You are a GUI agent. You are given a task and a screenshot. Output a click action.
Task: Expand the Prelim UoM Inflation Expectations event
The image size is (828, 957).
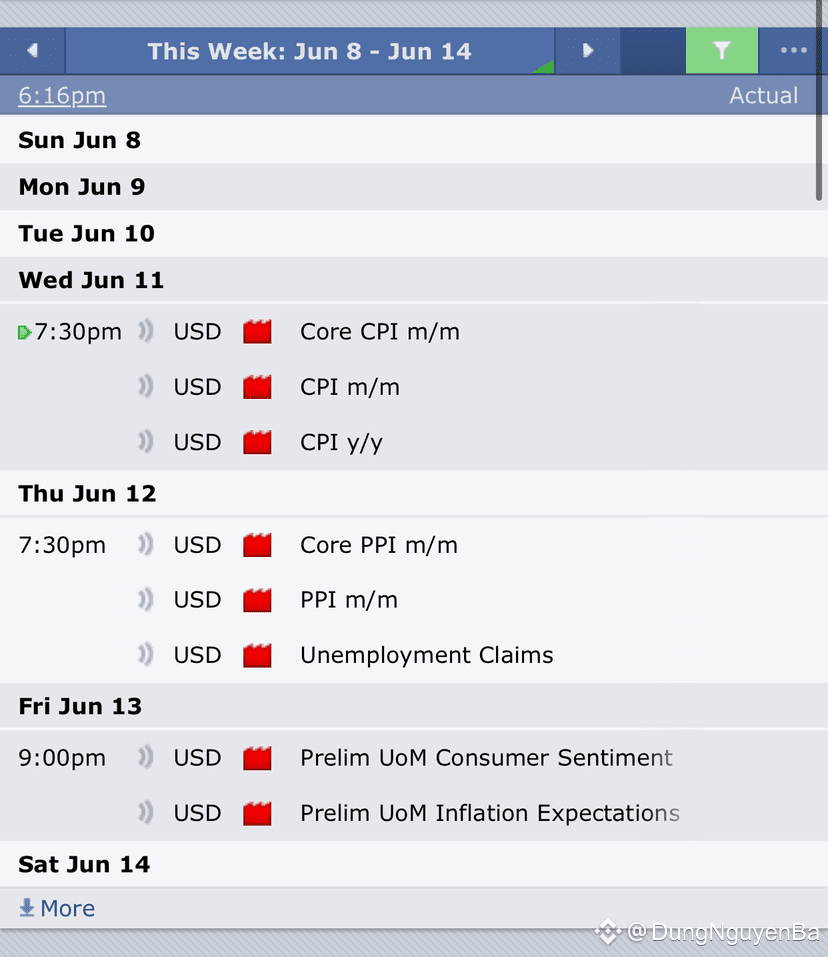(489, 813)
